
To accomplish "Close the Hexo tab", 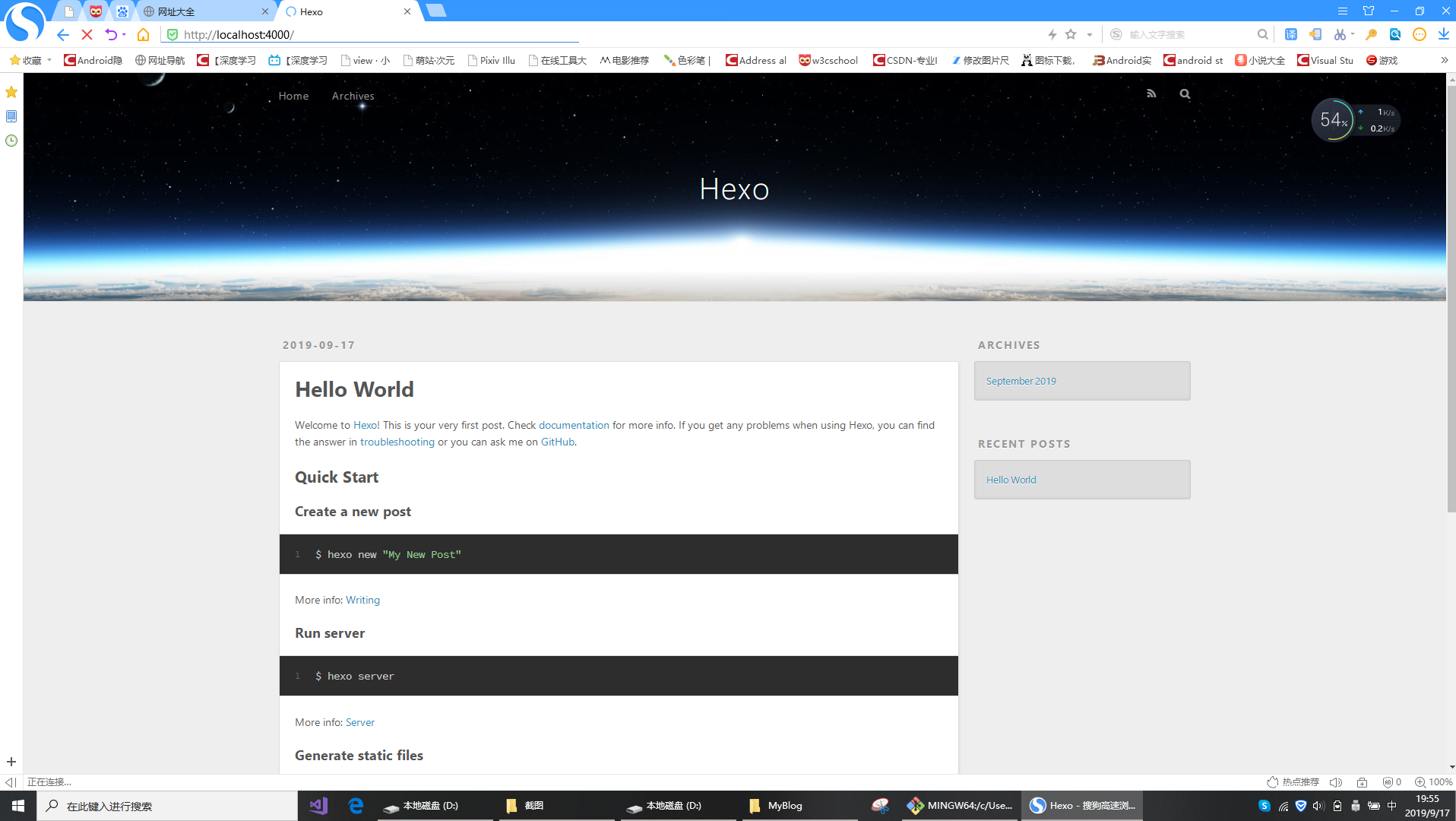I will click(407, 11).
